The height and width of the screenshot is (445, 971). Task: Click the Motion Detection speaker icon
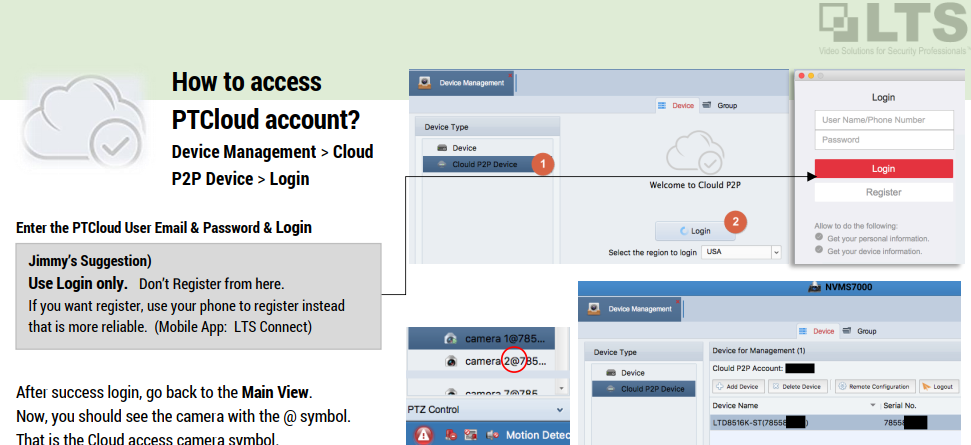click(x=492, y=435)
